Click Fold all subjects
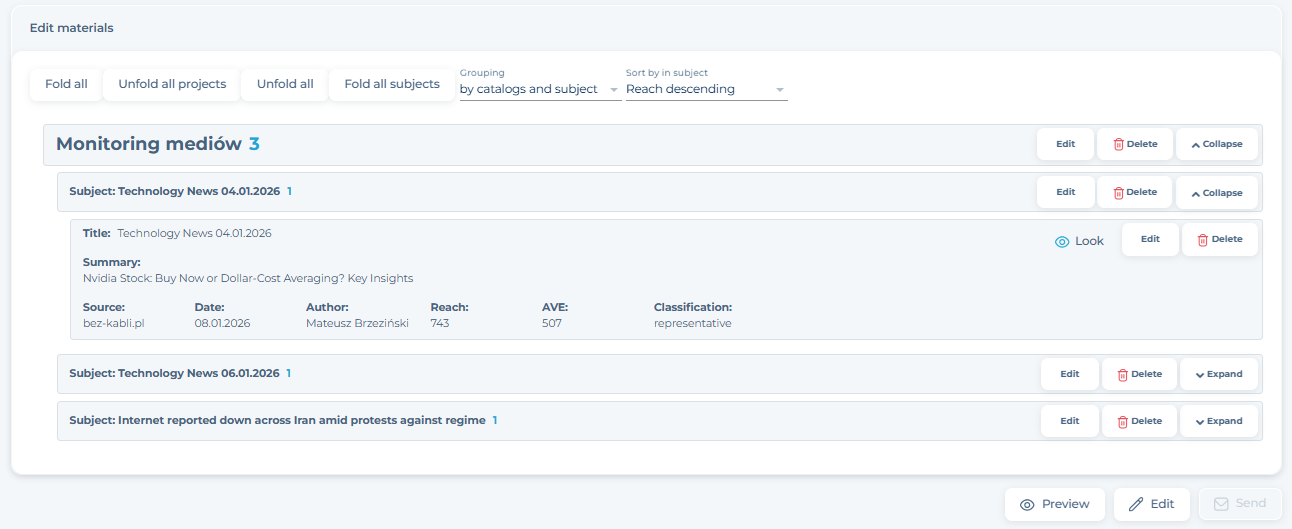 392,84
